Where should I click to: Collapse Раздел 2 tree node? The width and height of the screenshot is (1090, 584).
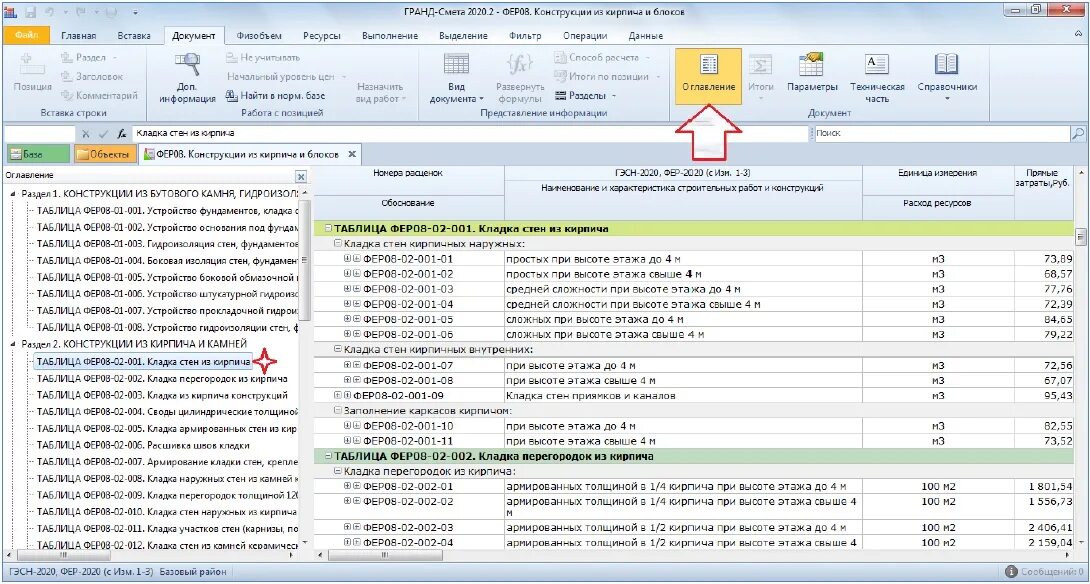(14, 344)
